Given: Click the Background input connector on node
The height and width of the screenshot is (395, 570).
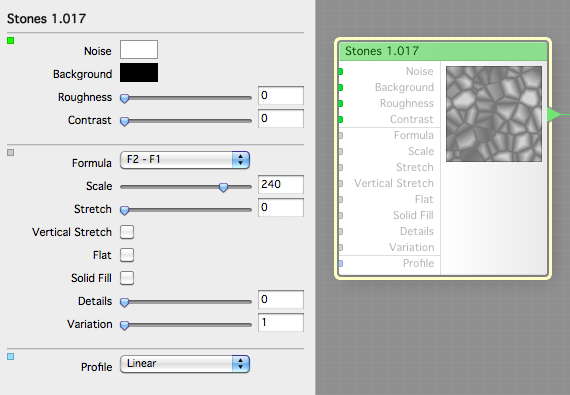Looking at the screenshot, I should point(341,88).
